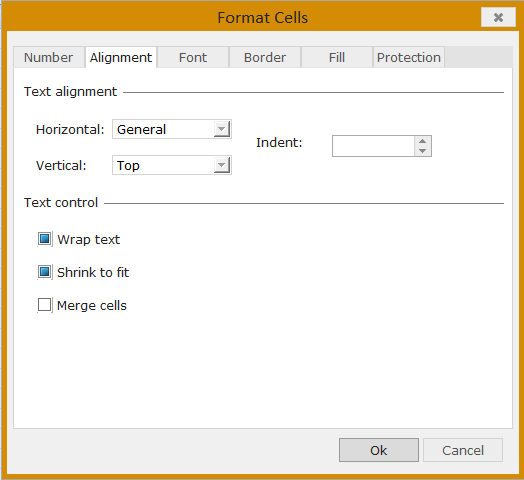This screenshot has width=524, height=480.
Task: Expand the Horizontal alignment dropdown arrow
Action: click(x=221, y=129)
